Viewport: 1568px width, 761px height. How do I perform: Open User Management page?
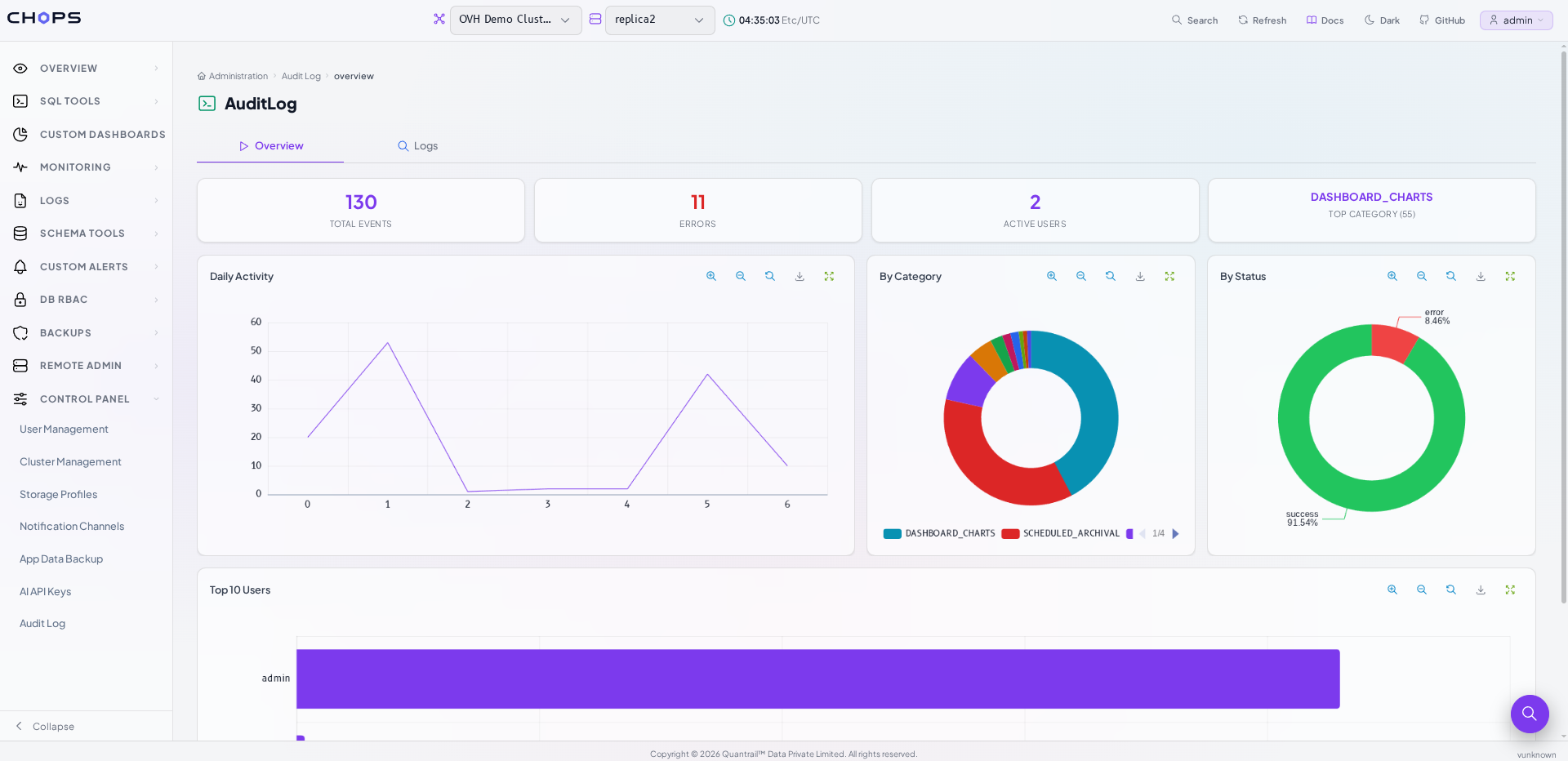[x=64, y=429]
